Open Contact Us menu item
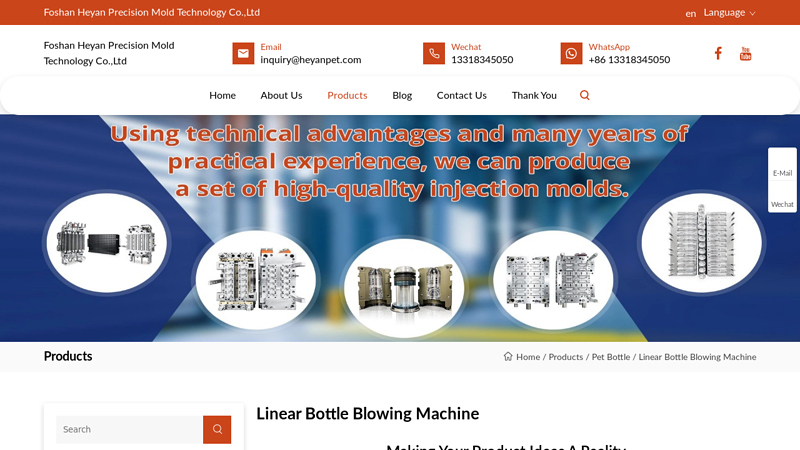Image resolution: width=800 pixels, height=450 pixels. click(462, 95)
